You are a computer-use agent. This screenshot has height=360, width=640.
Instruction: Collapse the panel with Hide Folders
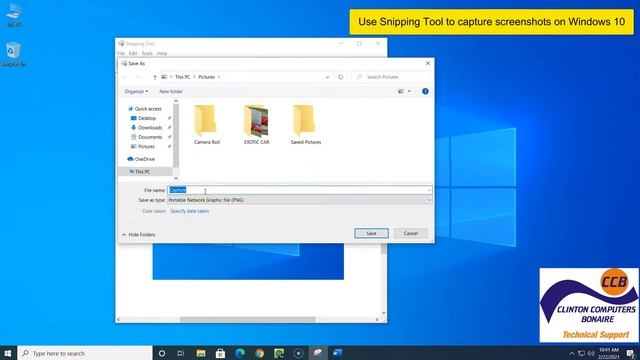pos(138,235)
